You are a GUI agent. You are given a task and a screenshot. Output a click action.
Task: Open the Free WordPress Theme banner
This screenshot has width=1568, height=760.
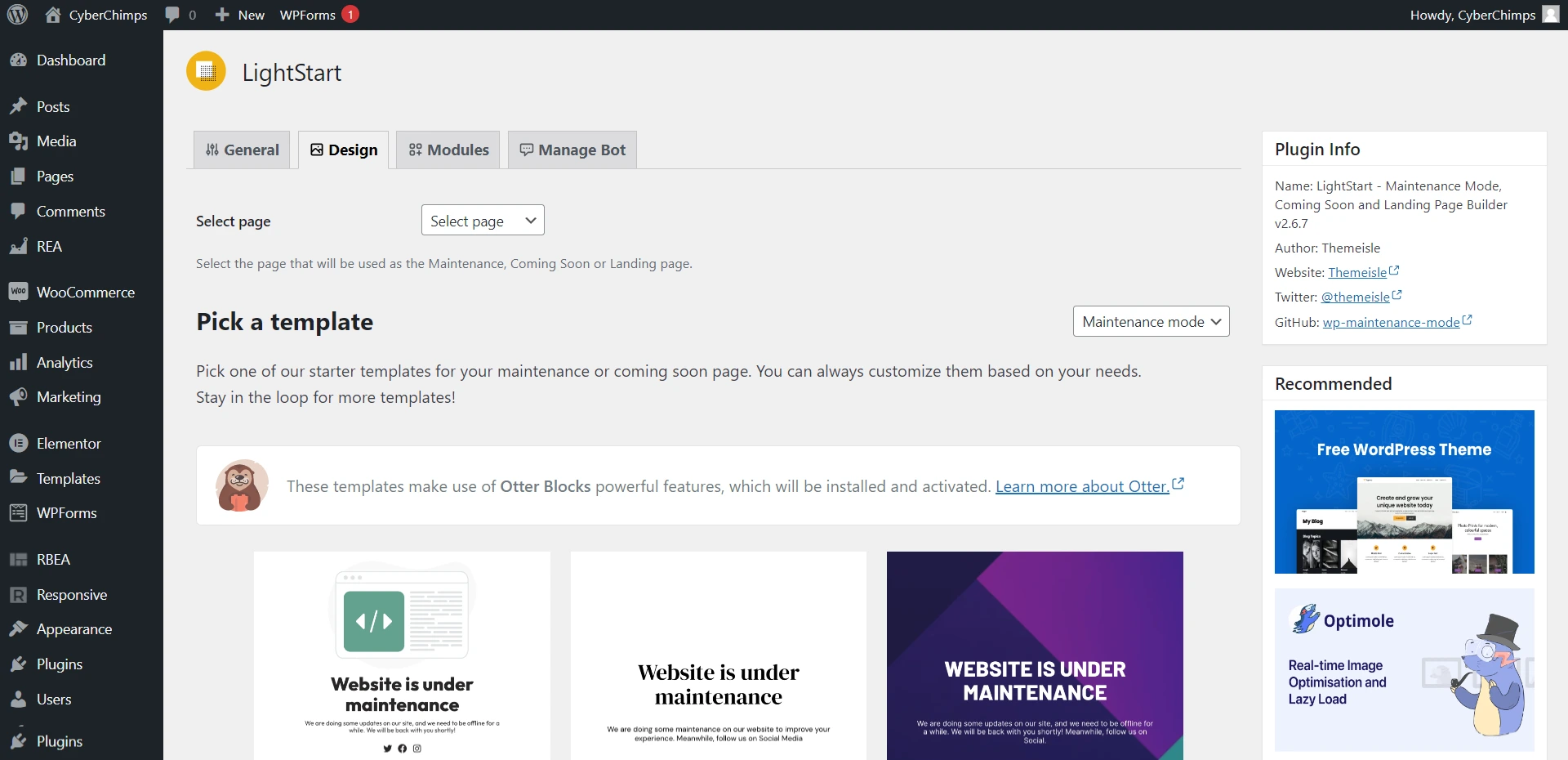(1405, 492)
